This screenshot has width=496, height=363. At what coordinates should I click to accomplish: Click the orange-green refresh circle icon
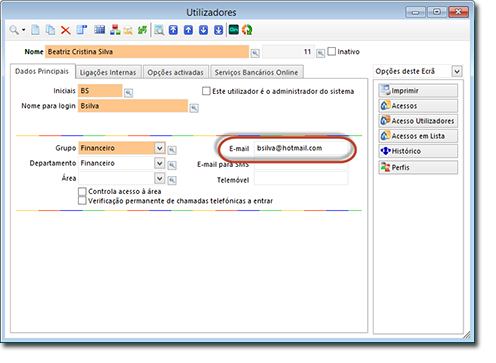click(x=247, y=30)
